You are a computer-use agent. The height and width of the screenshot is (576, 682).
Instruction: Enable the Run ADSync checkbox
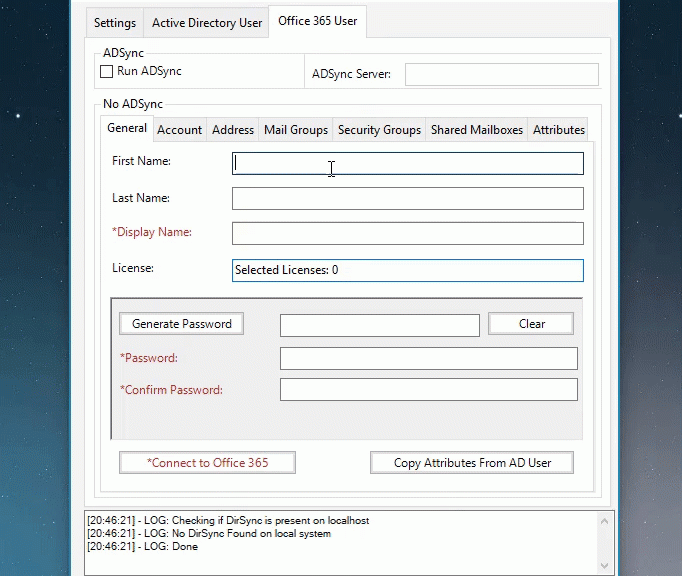click(107, 71)
